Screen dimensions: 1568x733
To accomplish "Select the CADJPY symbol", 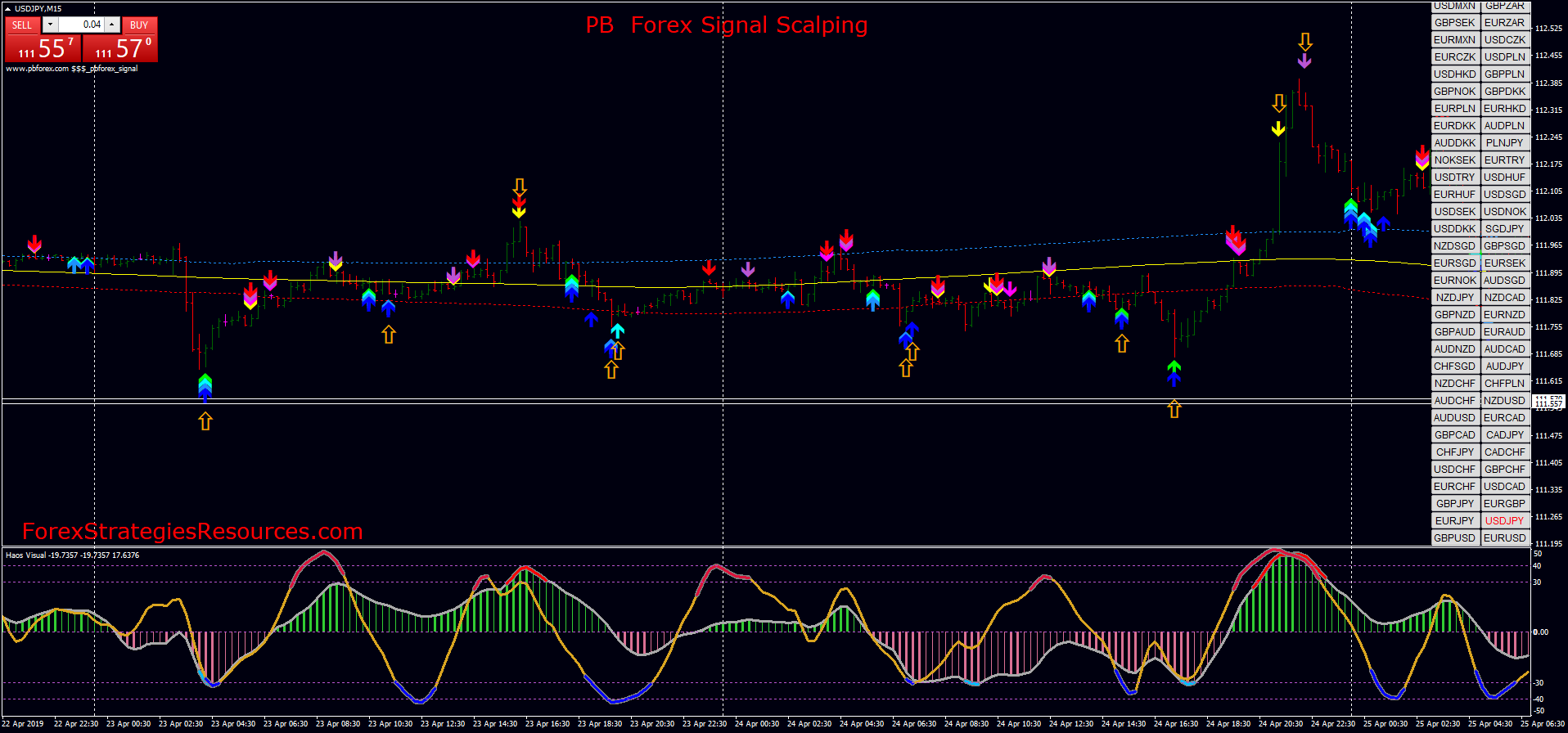I will [1505, 434].
